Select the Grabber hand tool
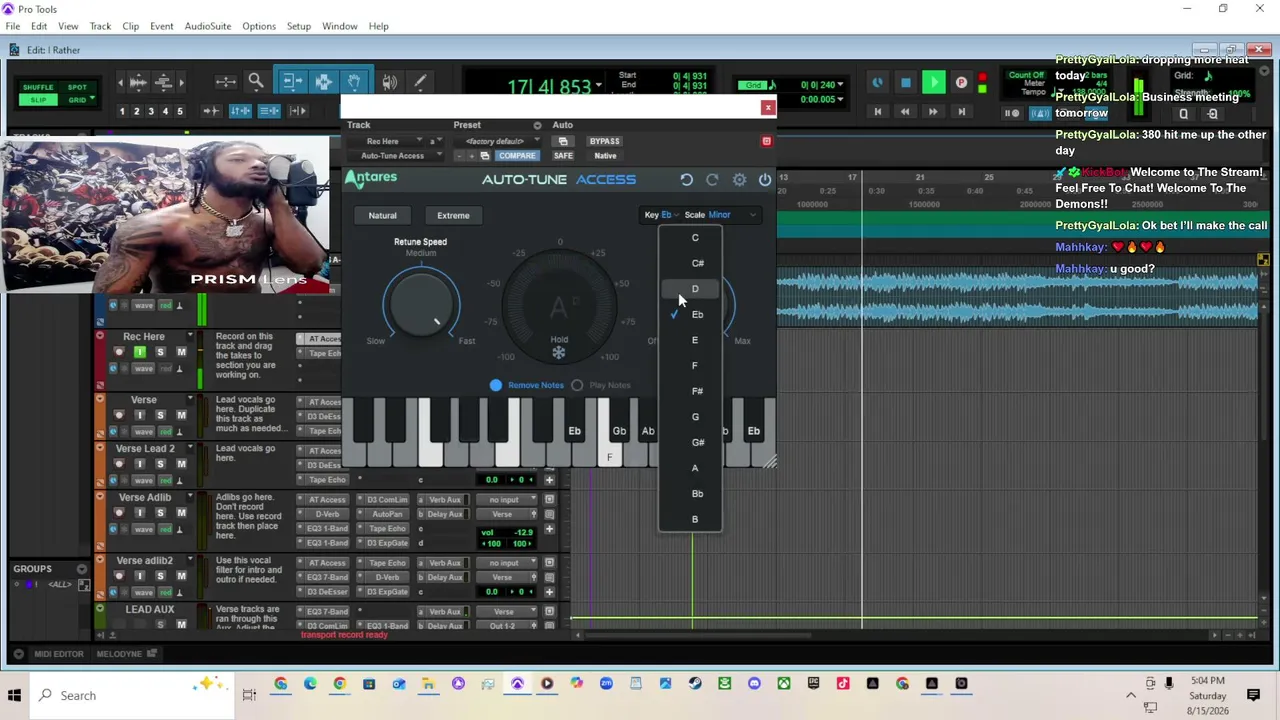 pos(354,82)
